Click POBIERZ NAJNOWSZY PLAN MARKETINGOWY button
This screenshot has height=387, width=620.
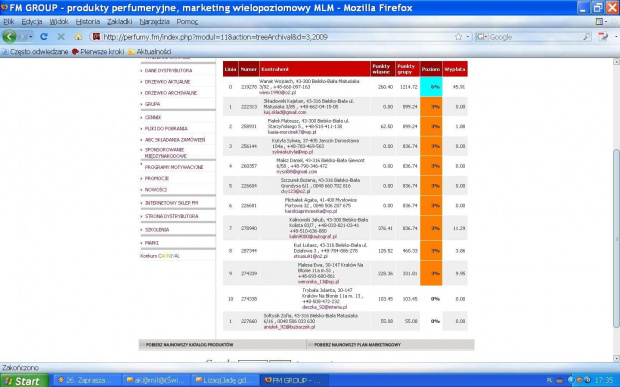click(x=391, y=345)
